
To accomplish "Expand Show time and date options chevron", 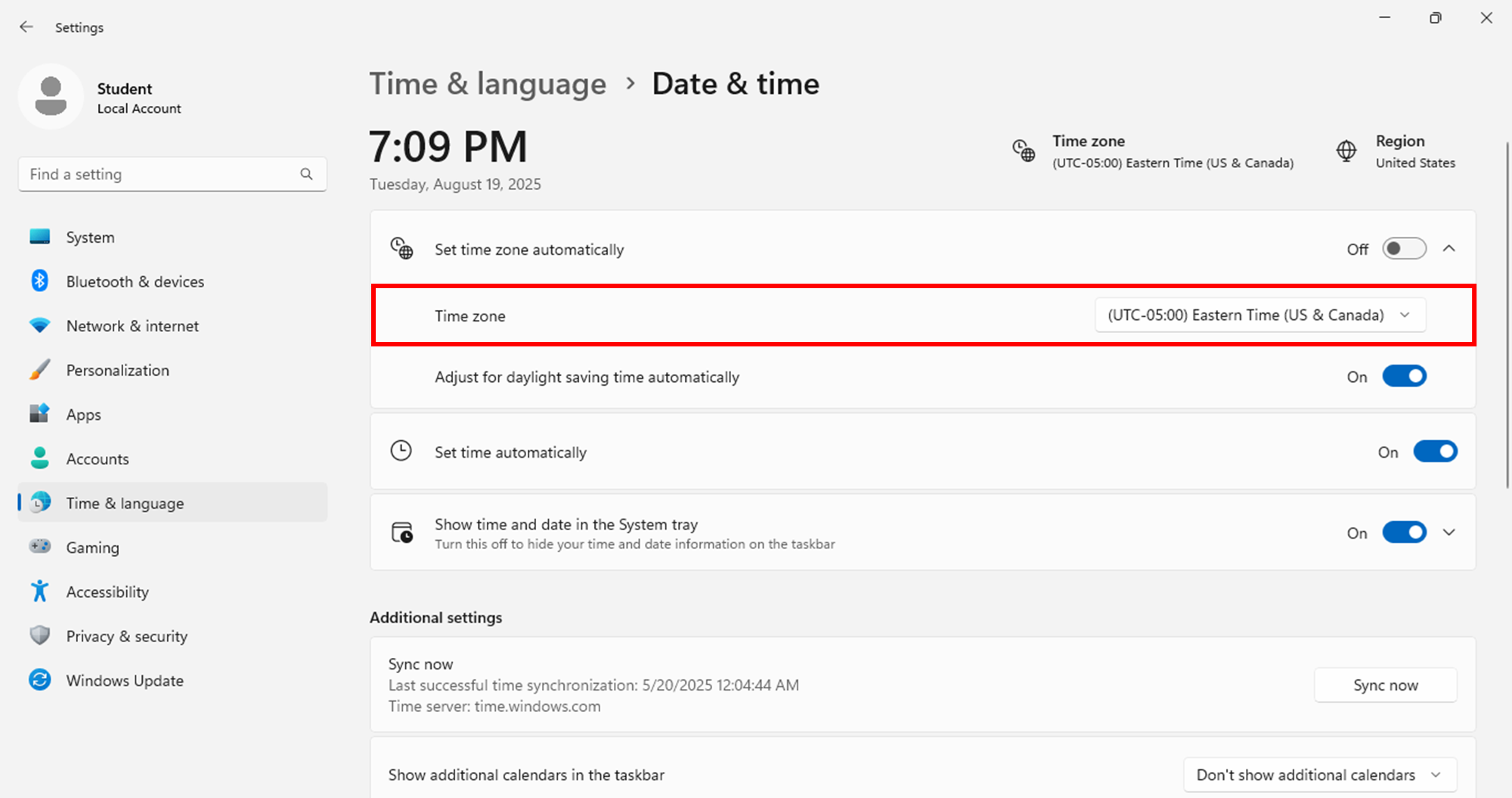I will [1448, 533].
